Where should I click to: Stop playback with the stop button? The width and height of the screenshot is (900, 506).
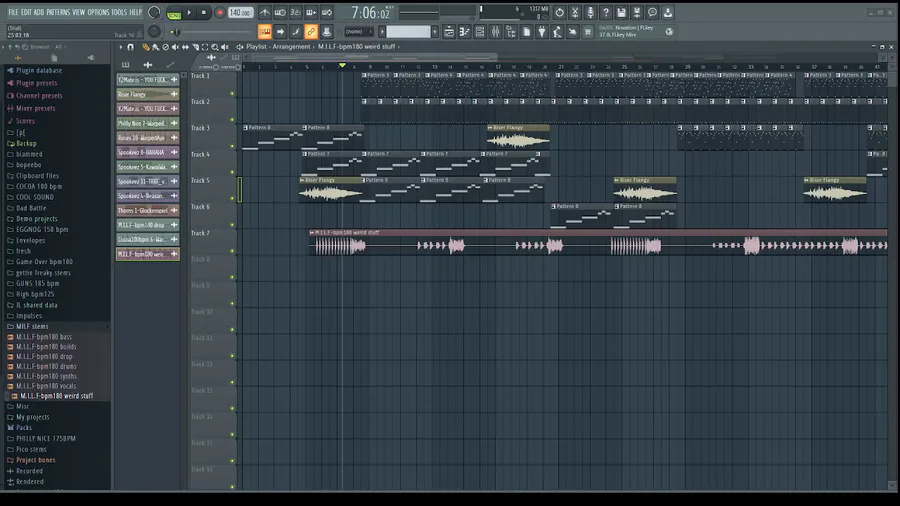pos(204,12)
